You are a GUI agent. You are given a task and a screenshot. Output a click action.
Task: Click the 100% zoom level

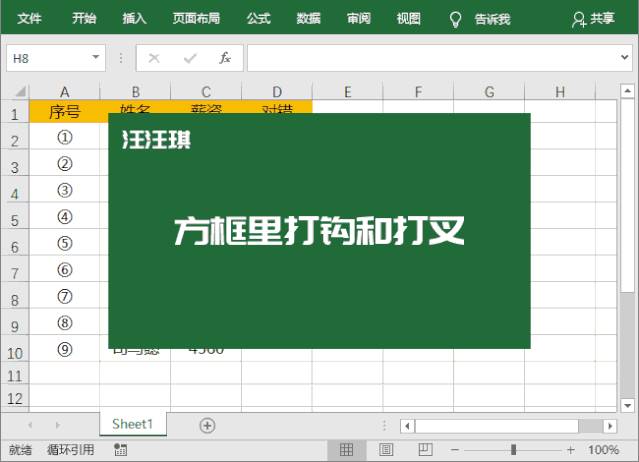pos(604,450)
